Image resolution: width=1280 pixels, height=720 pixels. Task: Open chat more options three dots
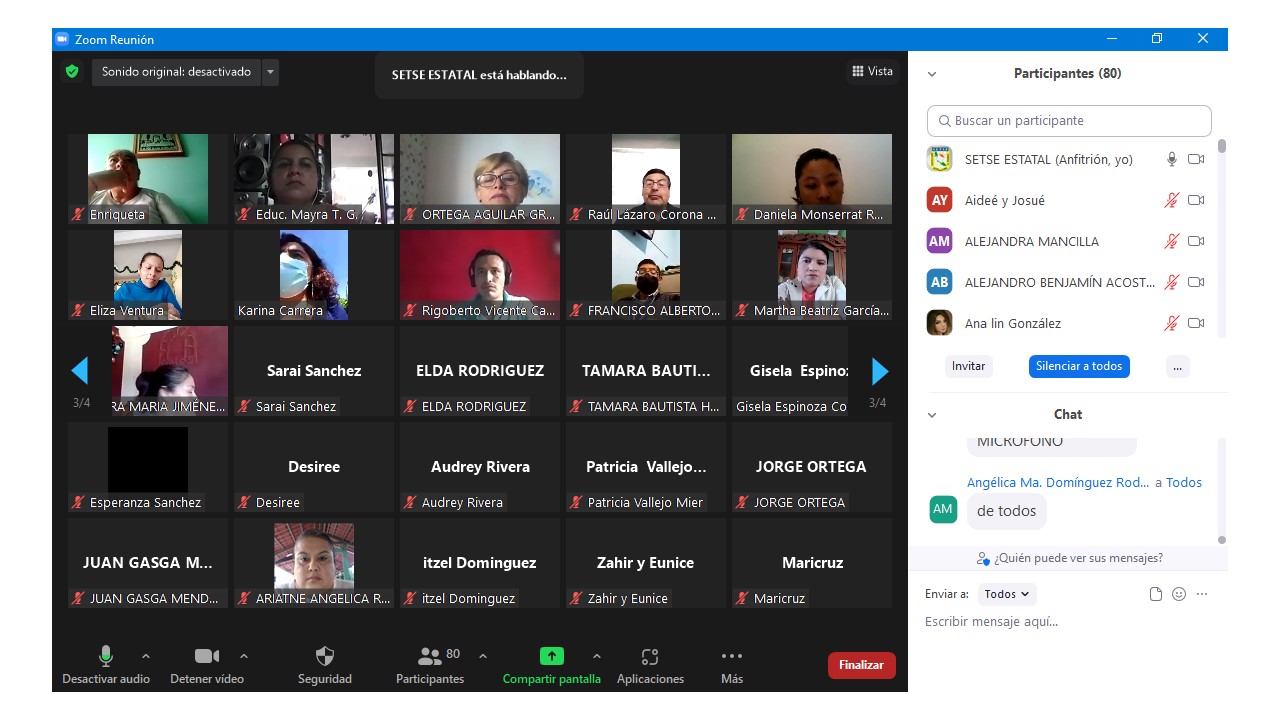(x=1202, y=594)
